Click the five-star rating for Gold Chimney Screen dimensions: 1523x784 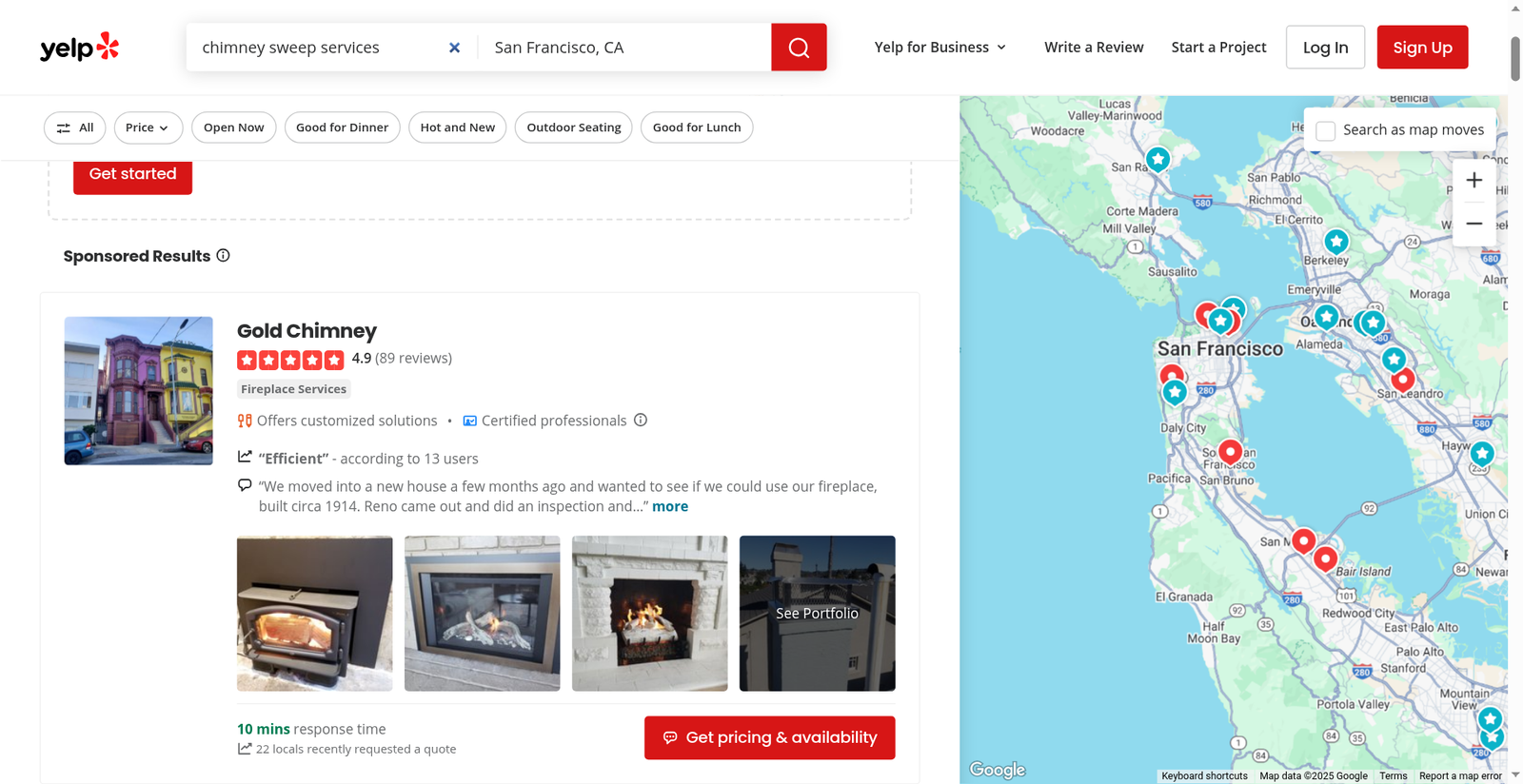pos(290,360)
